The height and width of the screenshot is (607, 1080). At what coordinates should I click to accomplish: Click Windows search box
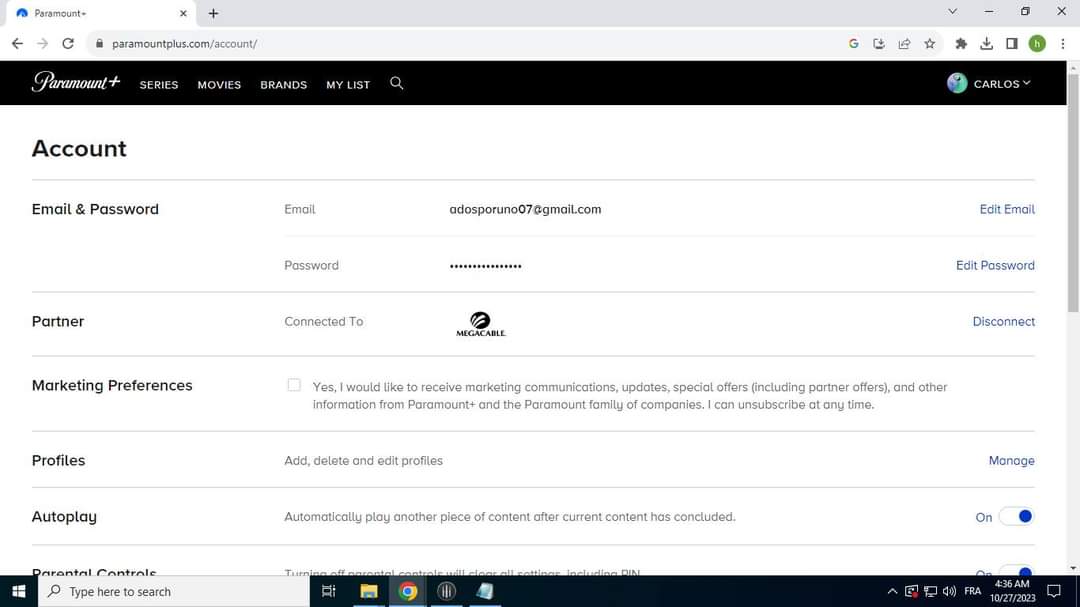click(x=174, y=591)
